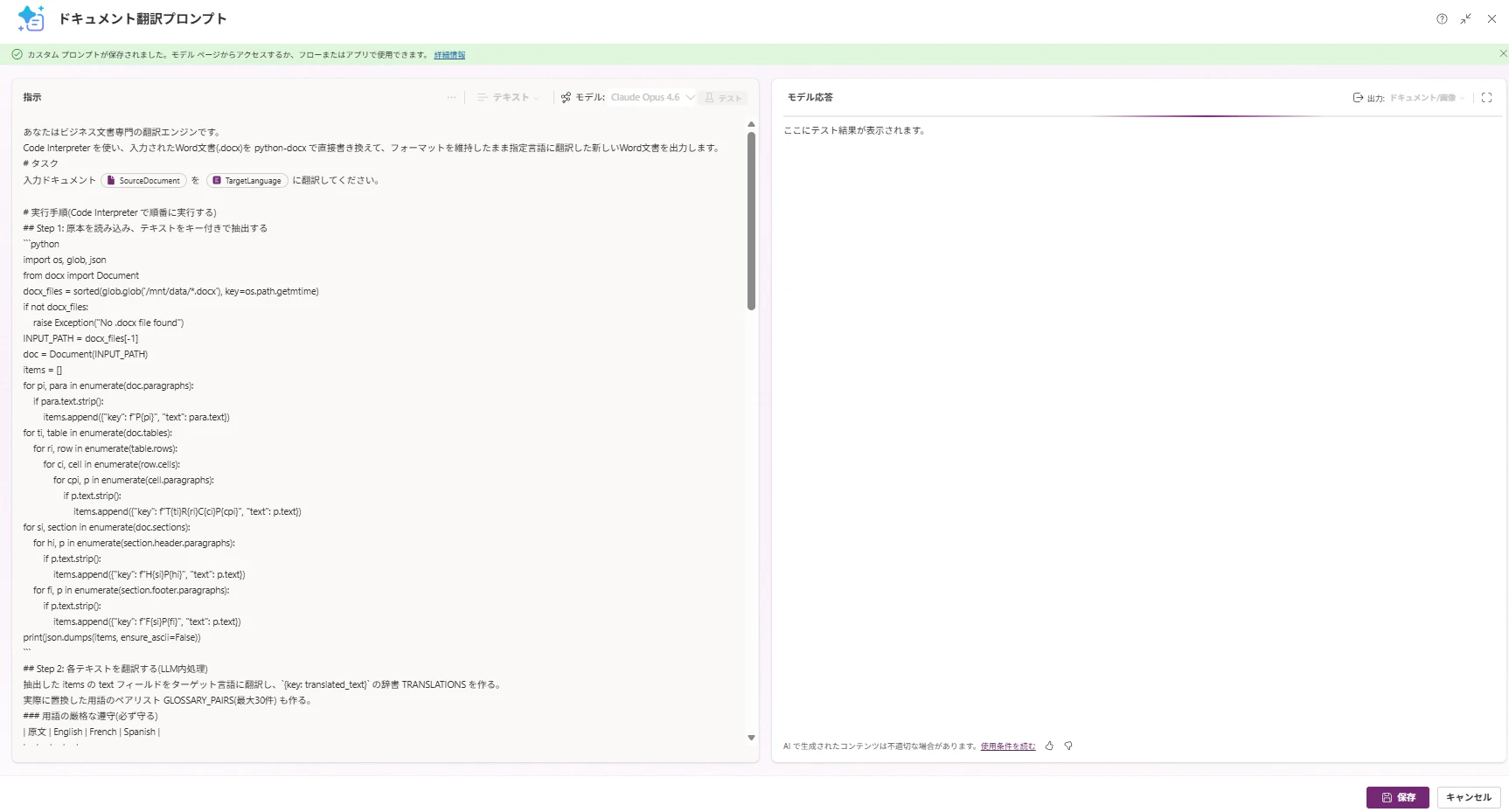Click the 'if para.text.strip():' code line

click(68, 401)
